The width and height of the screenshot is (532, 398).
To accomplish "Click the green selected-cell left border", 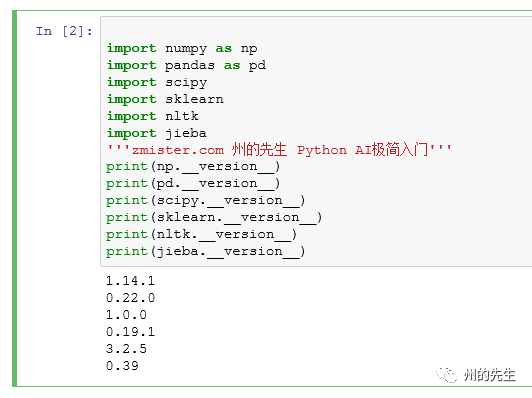I will pyautogui.click(x=14, y=198).
